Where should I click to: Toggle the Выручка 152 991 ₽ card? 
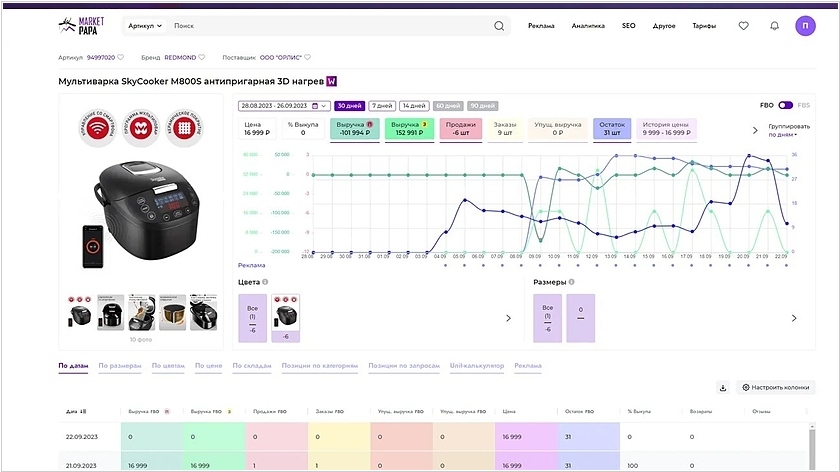[409, 129]
